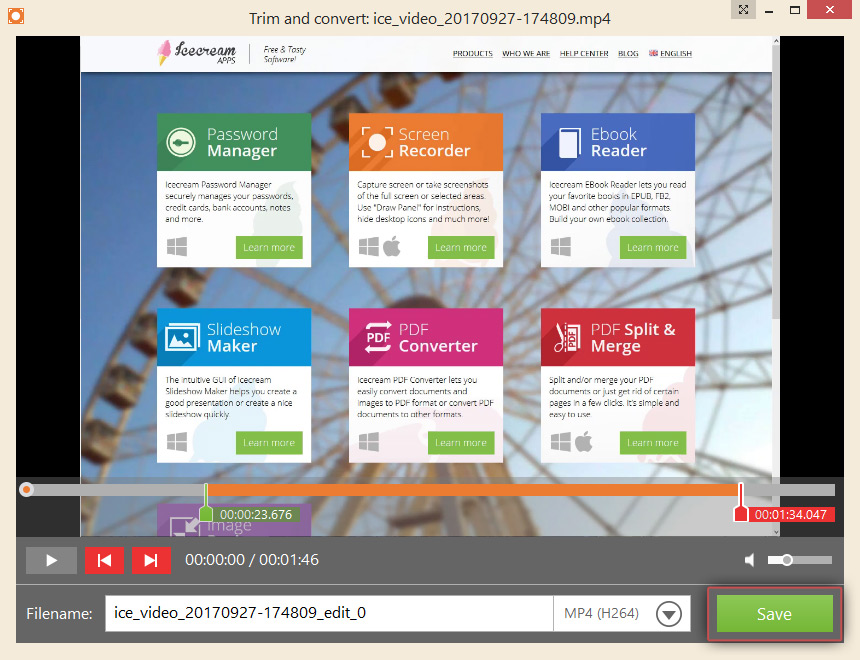Learn more about Screen Recorder
The height and width of the screenshot is (660, 860).
(461, 247)
